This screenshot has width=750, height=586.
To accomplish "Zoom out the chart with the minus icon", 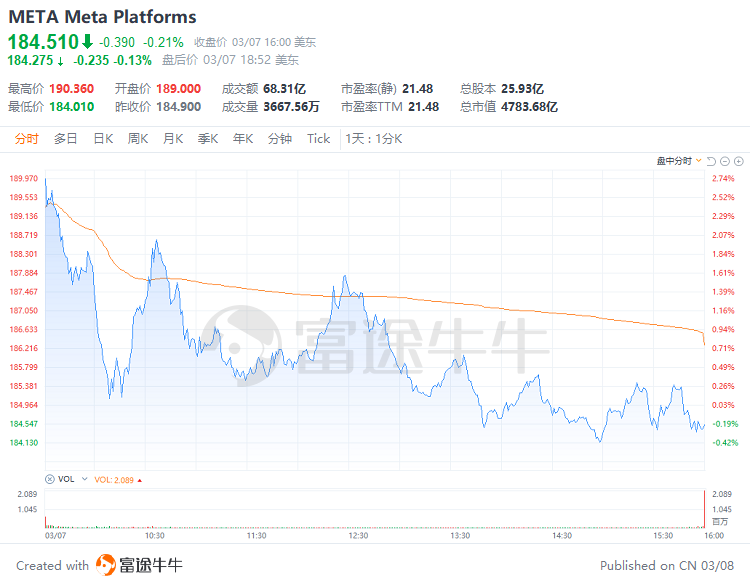I will [725, 162].
